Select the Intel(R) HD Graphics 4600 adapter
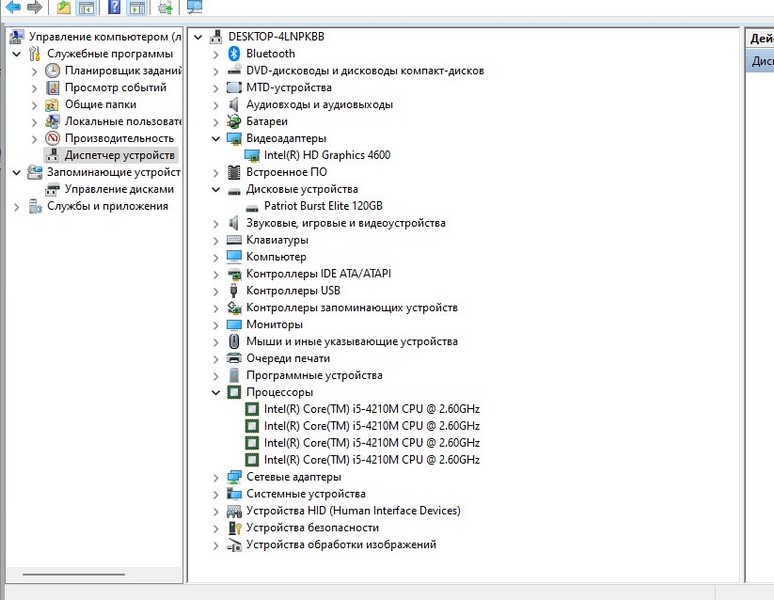 (x=326, y=155)
